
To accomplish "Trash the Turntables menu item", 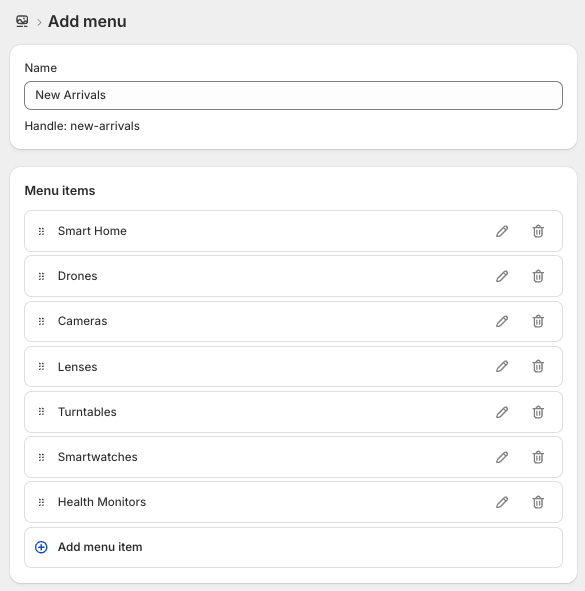I will 538,412.
